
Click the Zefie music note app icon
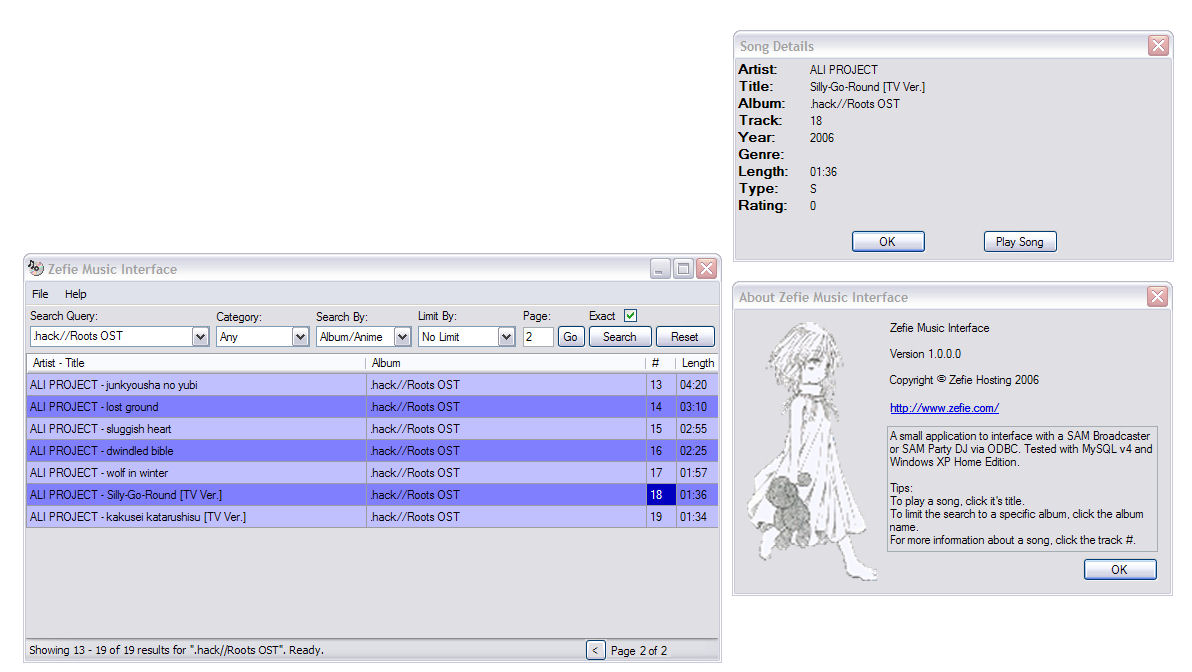36,268
